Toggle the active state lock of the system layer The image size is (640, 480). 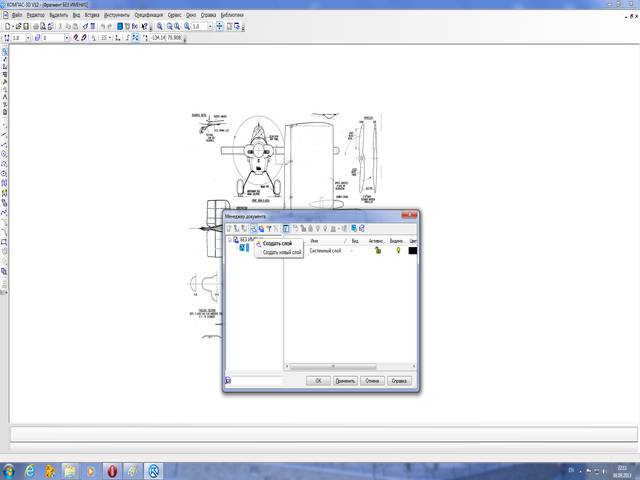tap(378, 250)
